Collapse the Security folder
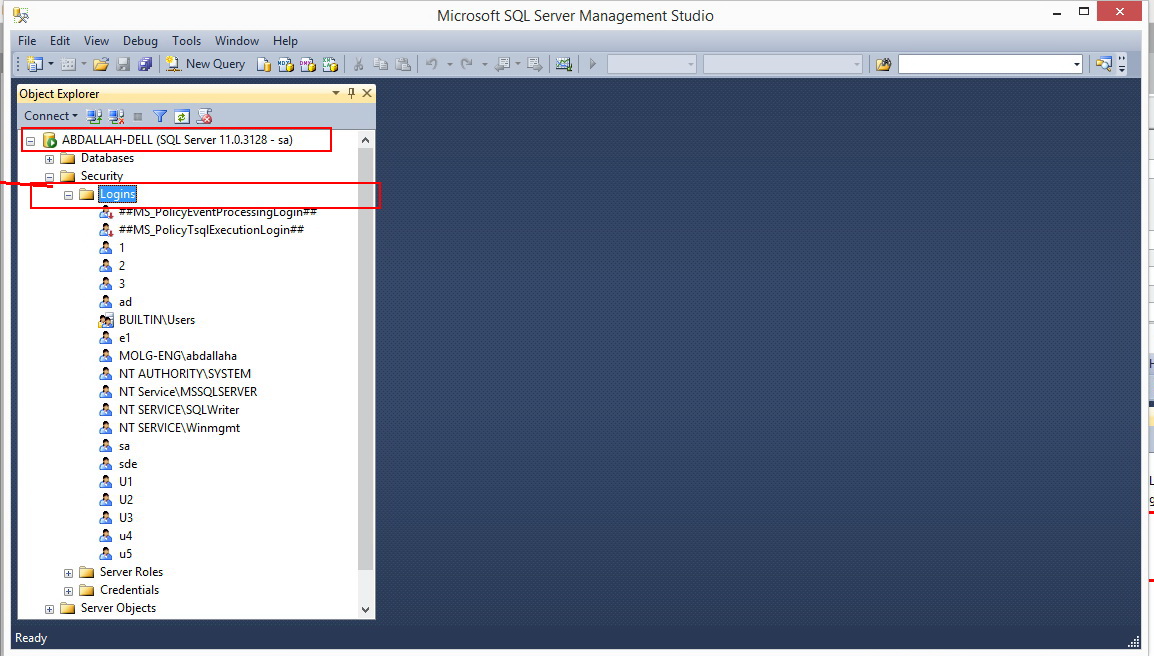Image resolution: width=1154 pixels, height=656 pixels. tap(49, 177)
